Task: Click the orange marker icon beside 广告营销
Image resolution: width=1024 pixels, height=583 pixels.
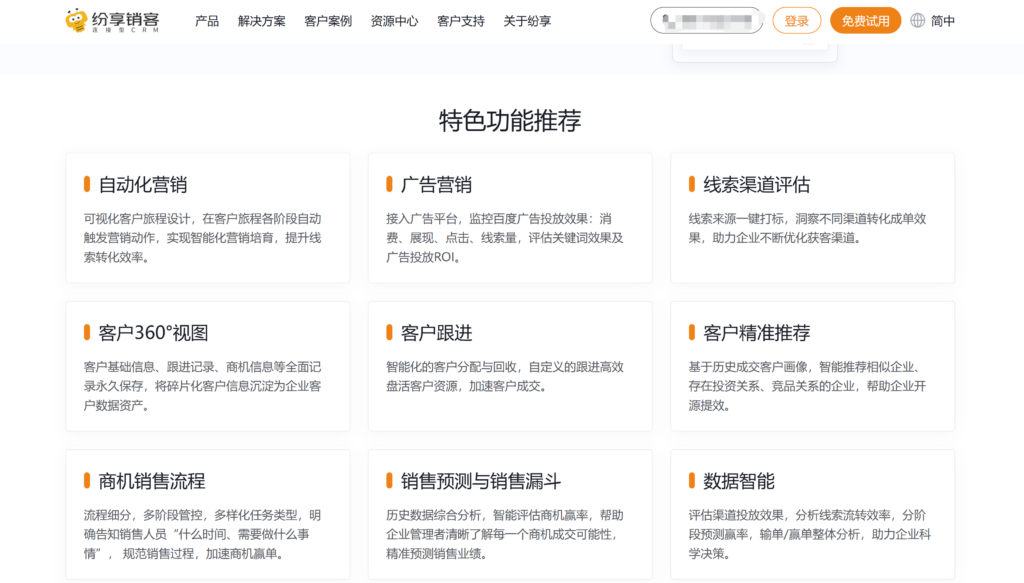Action: tap(387, 183)
